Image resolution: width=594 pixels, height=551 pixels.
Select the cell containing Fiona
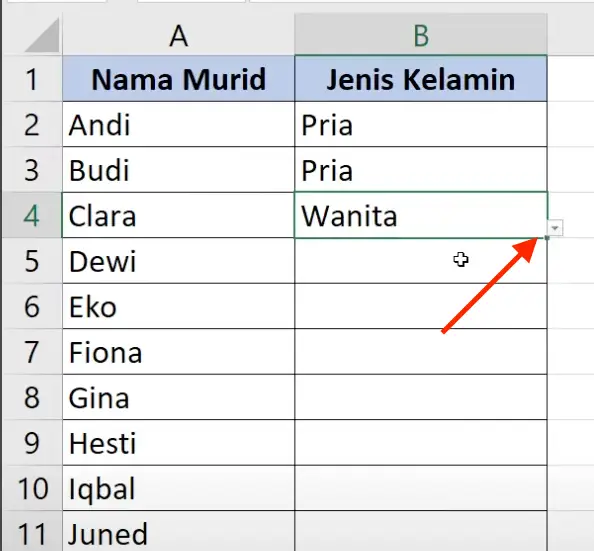pyautogui.click(x=178, y=352)
